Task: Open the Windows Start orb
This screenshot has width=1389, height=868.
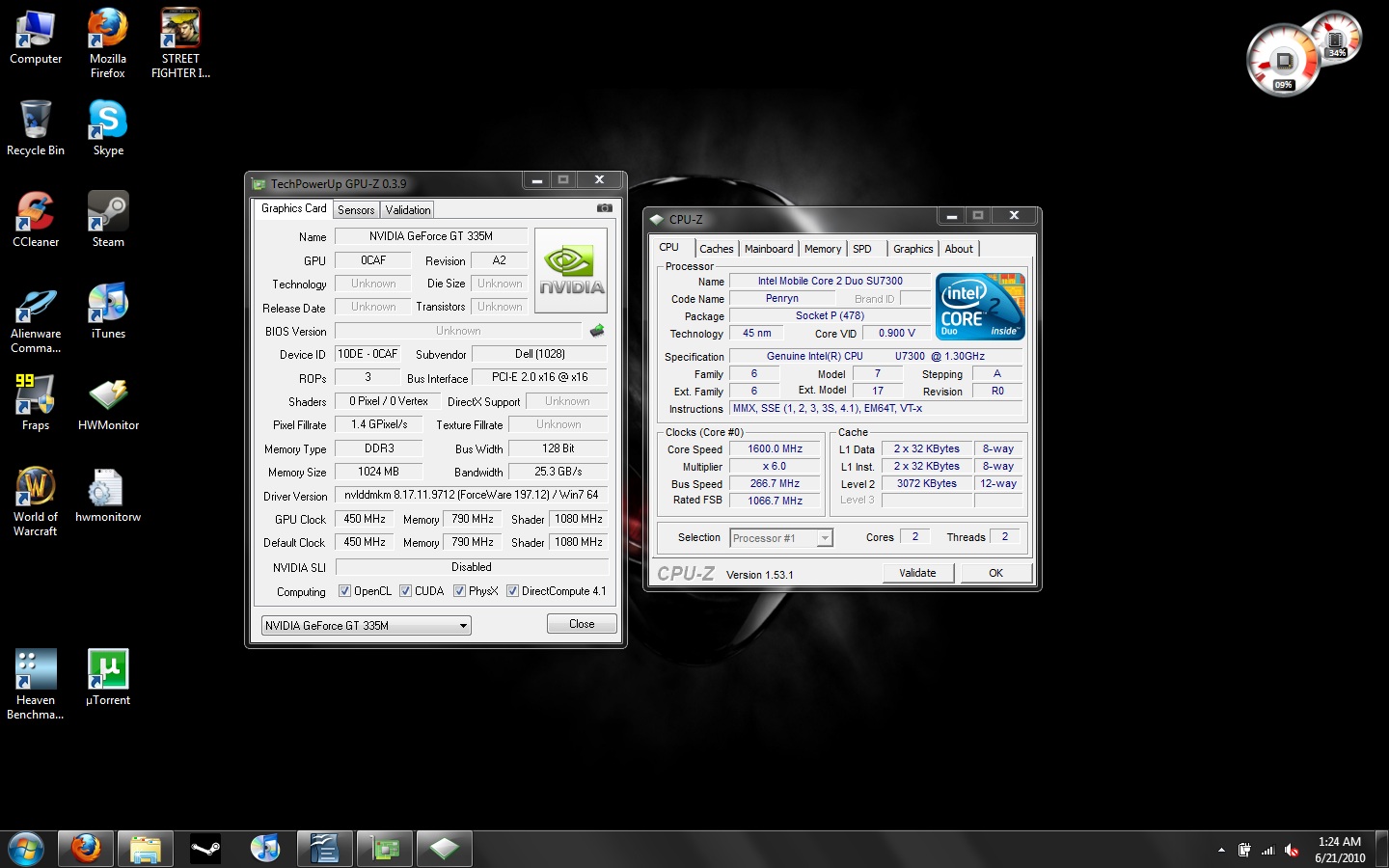Action: [26, 849]
